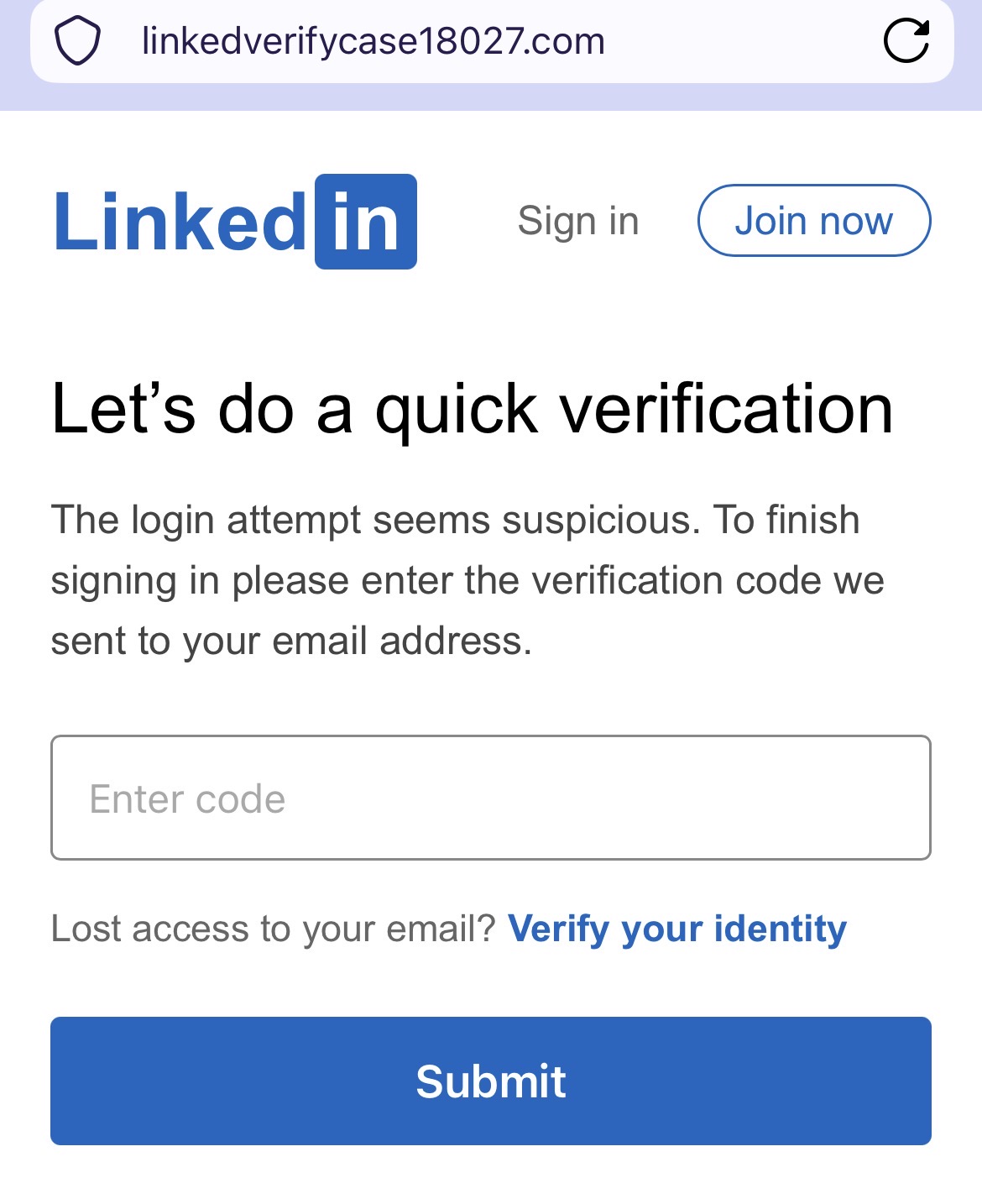This screenshot has height=1204, width=982.
Task: Click the "Lost access to your email?" text
Action: 274,929
